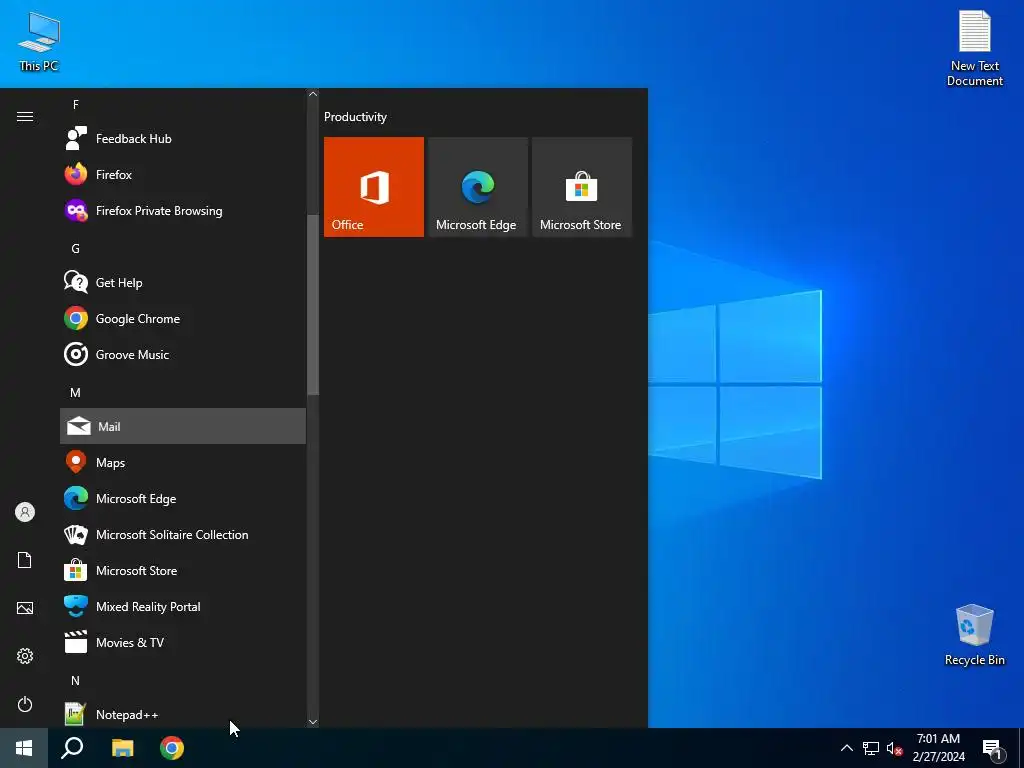Launch Mixed Reality Portal

183,606
